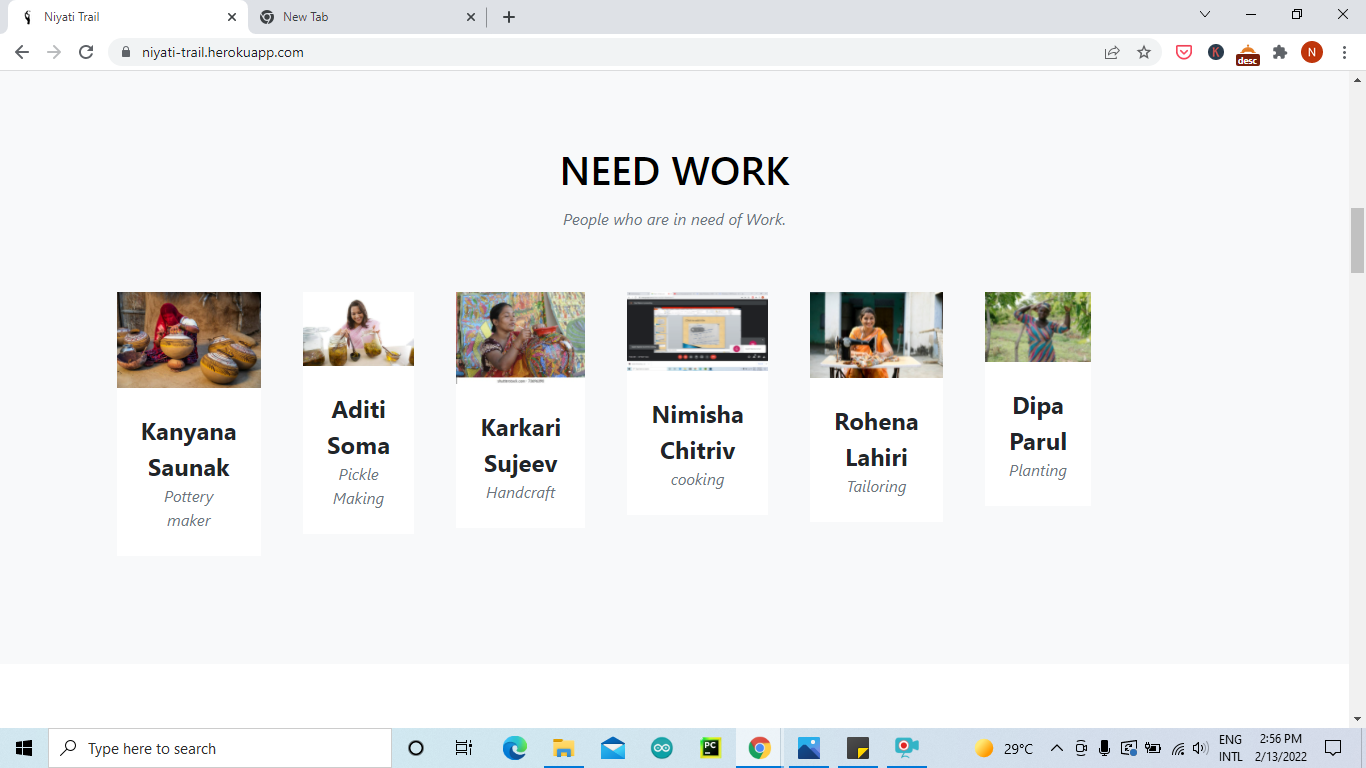Screen dimensions: 1366x768
Task: Click the browser profile avatar N
Action: [x=1312, y=51]
